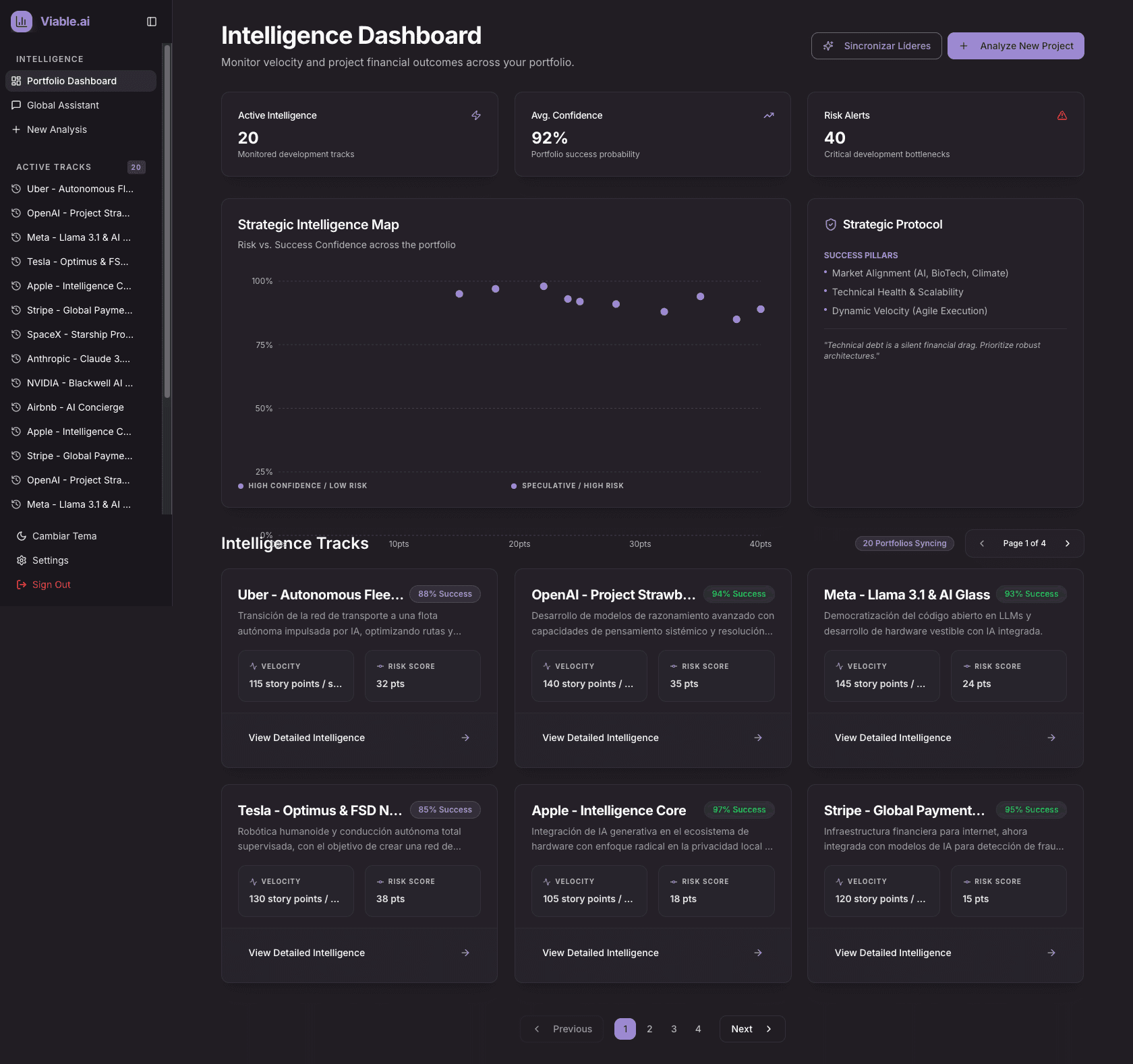View Detailed Intelligence for OpenAI card
1133x1064 pixels.
pyautogui.click(x=653, y=738)
